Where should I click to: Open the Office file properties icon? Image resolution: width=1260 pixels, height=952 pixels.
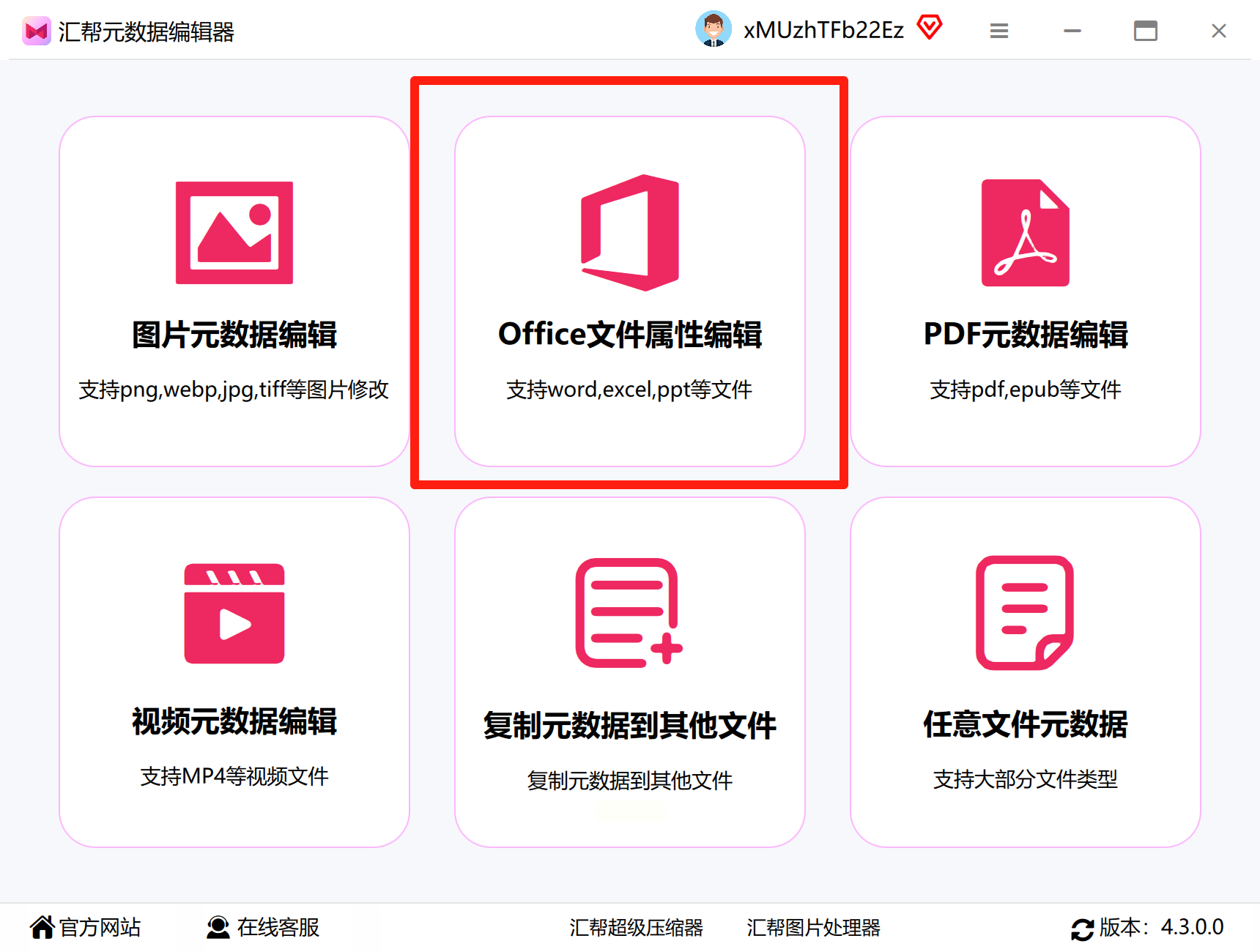click(x=630, y=233)
